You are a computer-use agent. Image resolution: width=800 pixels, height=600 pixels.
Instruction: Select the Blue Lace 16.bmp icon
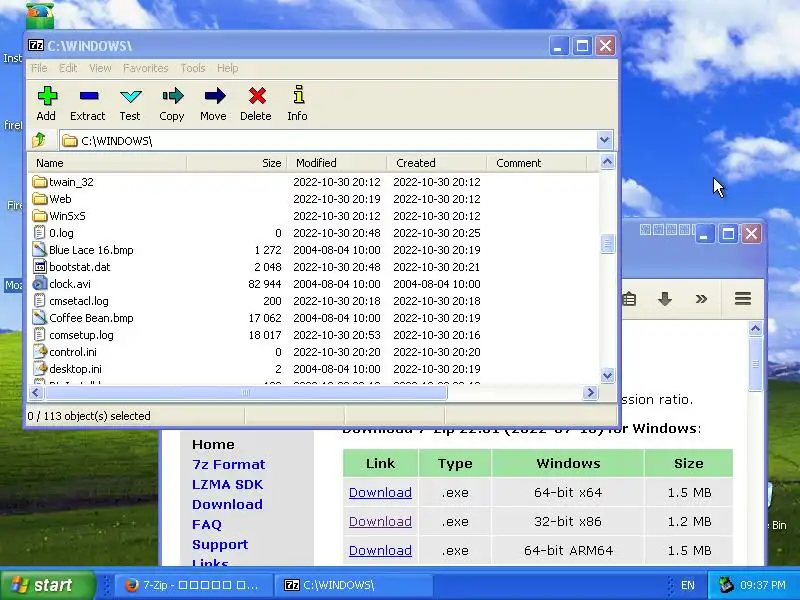point(39,250)
